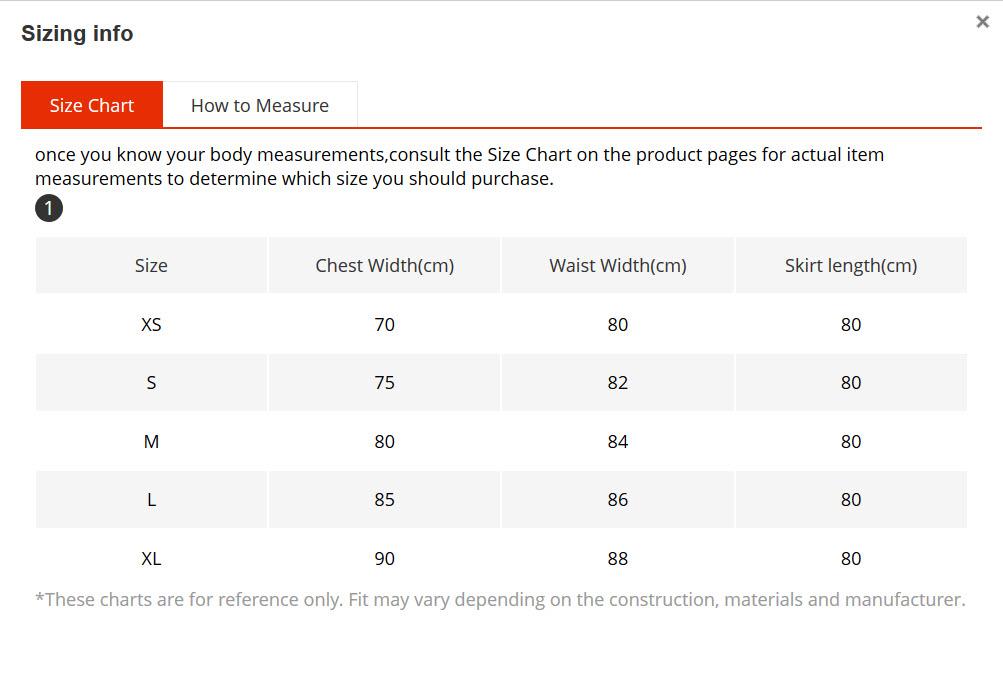Select the L size row label
Viewport: 1003px width, 699px height.
tap(151, 499)
